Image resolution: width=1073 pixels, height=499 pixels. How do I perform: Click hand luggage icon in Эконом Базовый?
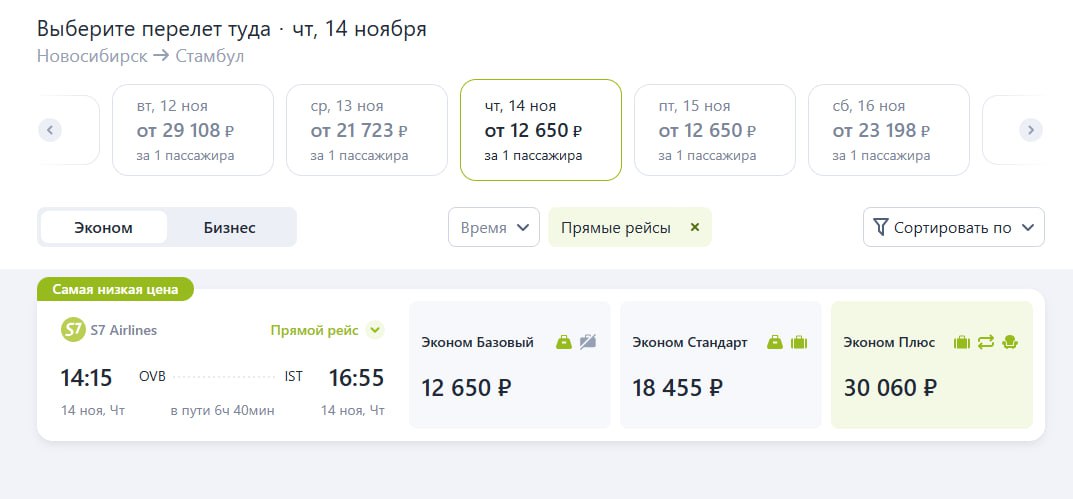[x=564, y=342]
